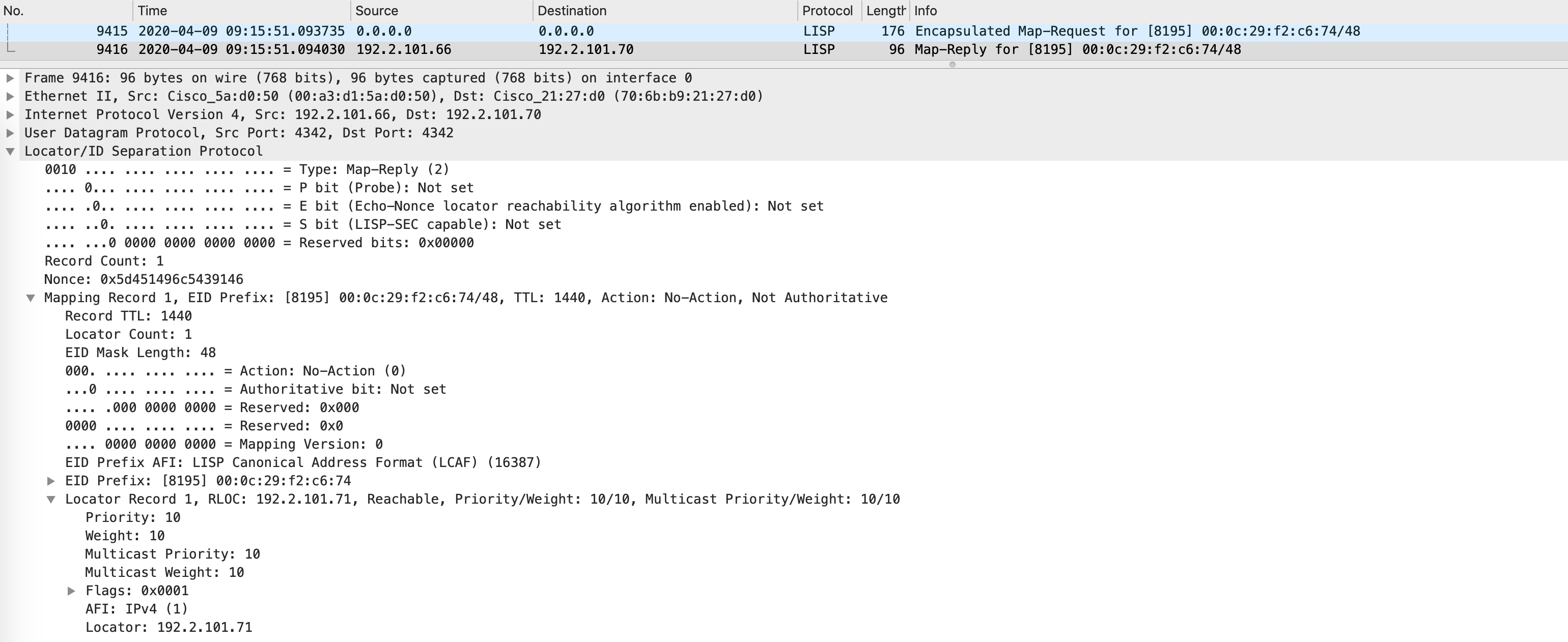Expand the EID Prefix [8195] node

click(51, 481)
